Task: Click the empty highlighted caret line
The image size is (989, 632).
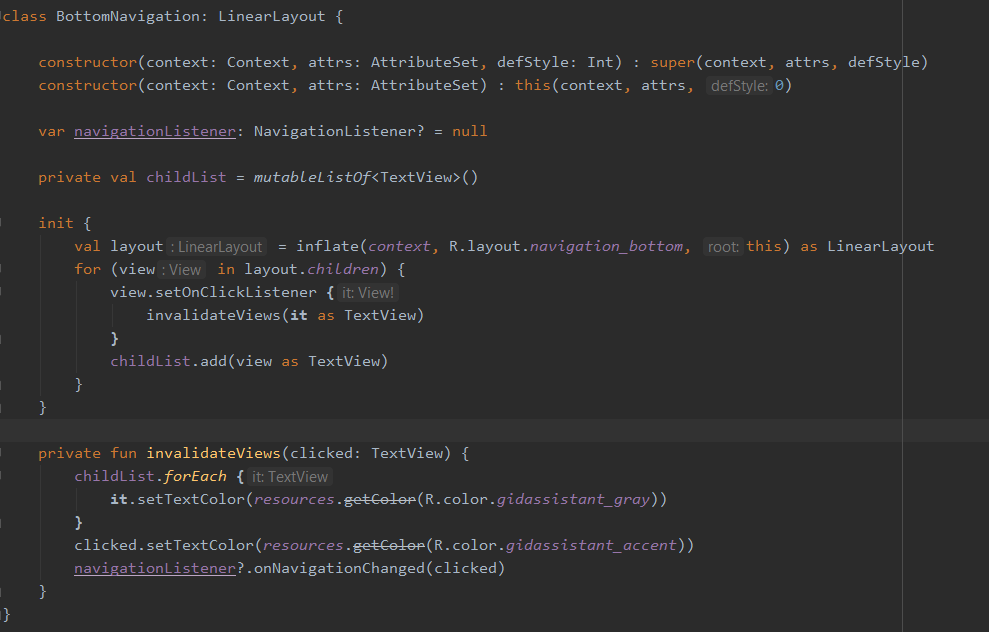Action: pyautogui.click(x=494, y=430)
